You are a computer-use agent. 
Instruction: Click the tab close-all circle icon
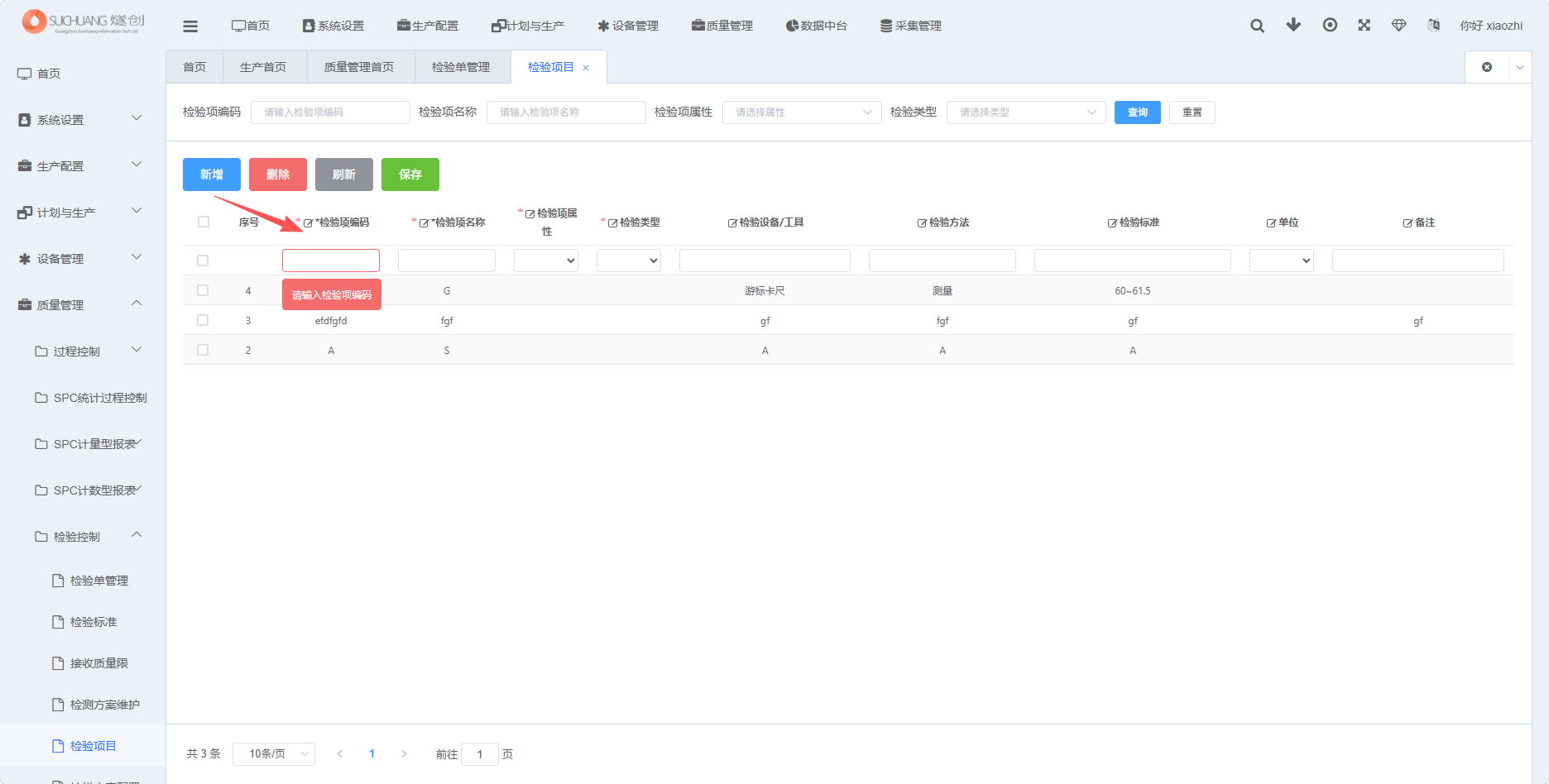pyautogui.click(x=1487, y=67)
